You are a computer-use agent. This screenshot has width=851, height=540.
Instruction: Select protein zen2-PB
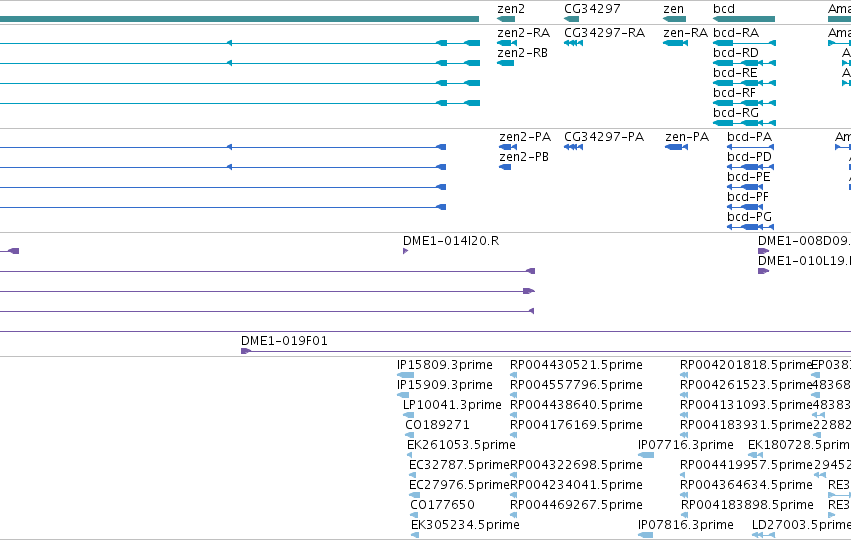point(524,157)
